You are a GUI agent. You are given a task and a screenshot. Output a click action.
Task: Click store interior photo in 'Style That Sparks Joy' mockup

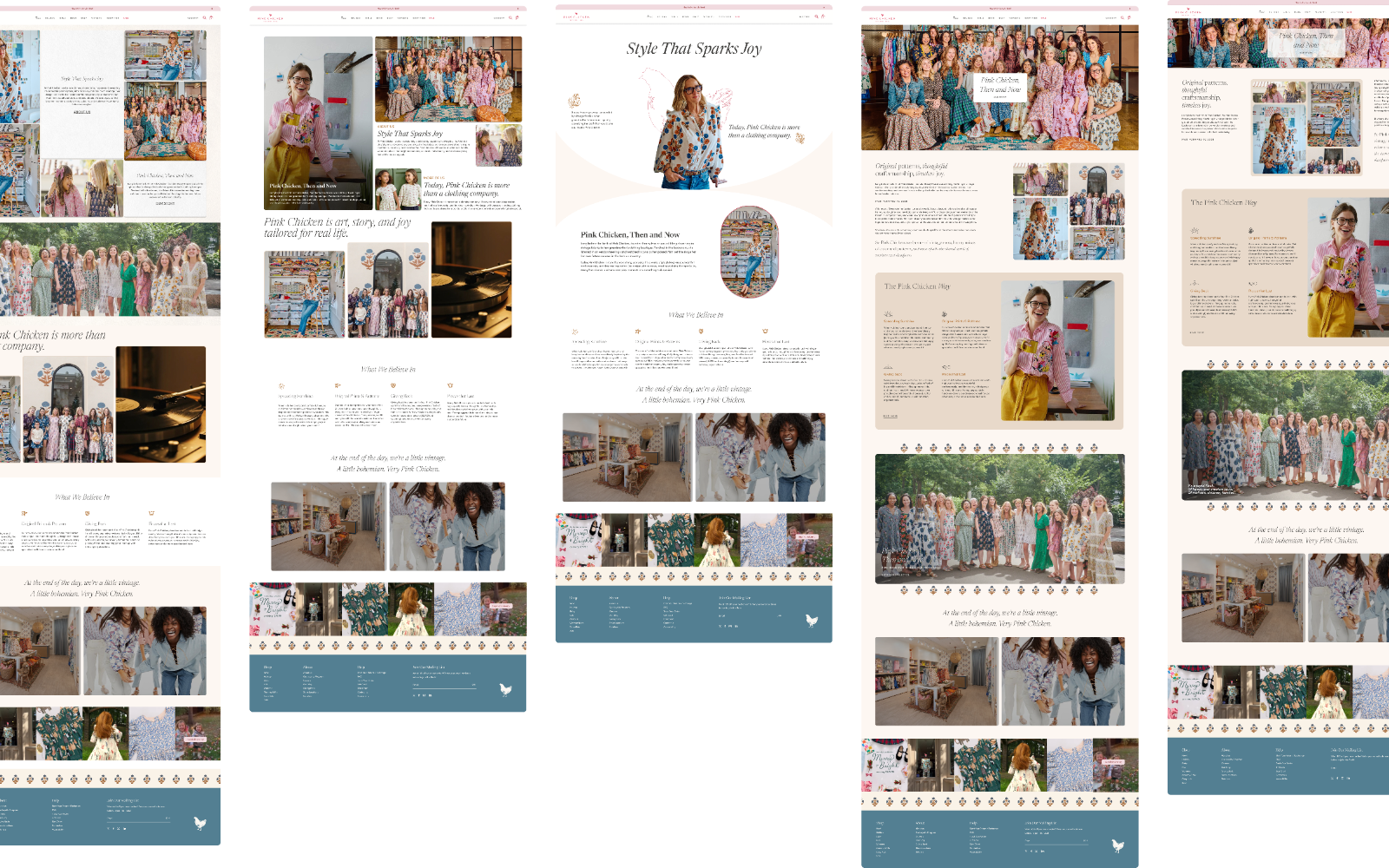[x=628, y=457]
